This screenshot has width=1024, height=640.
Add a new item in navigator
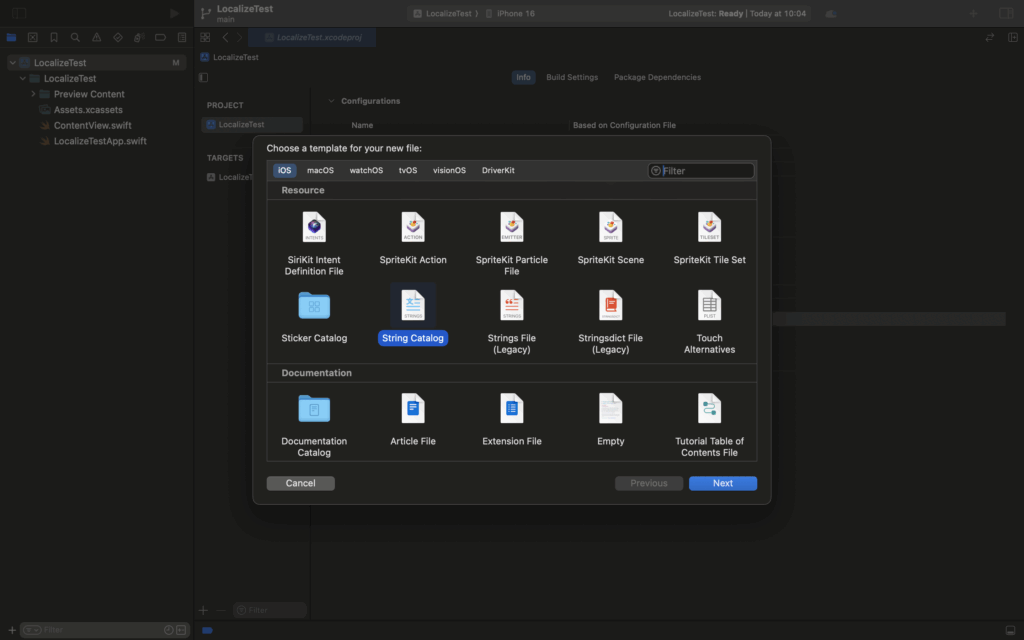click(12, 630)
